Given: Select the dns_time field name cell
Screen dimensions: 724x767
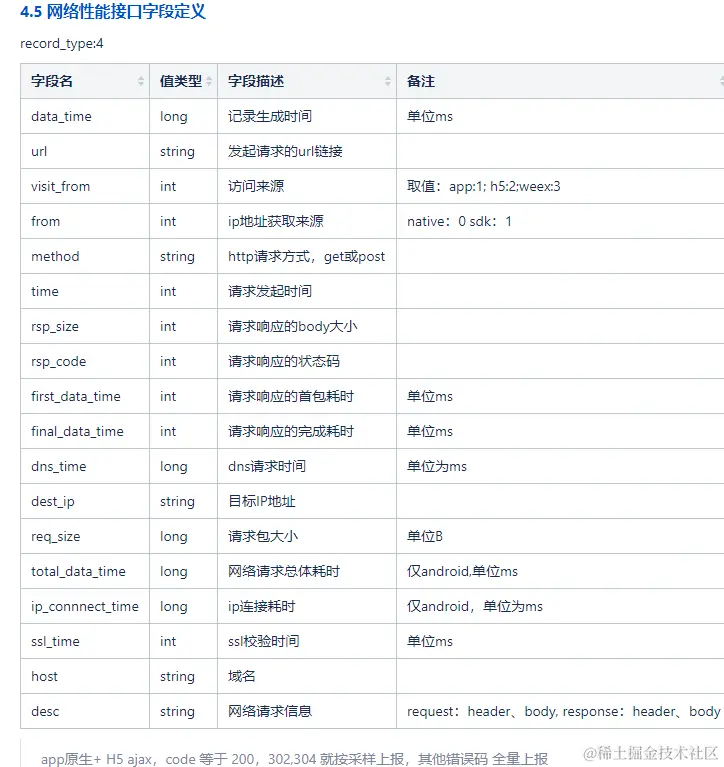Looking at the screenshot, I should tap(85, 466).
